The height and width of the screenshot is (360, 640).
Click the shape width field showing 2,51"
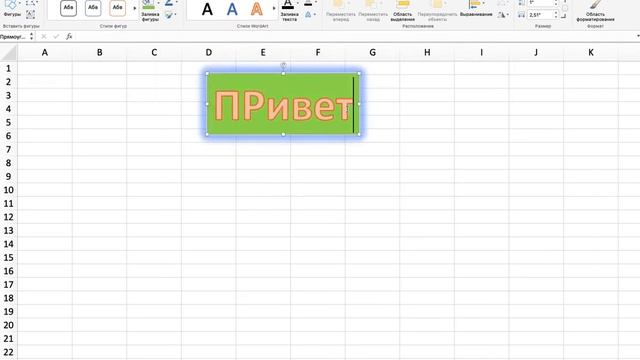[540, 15]
